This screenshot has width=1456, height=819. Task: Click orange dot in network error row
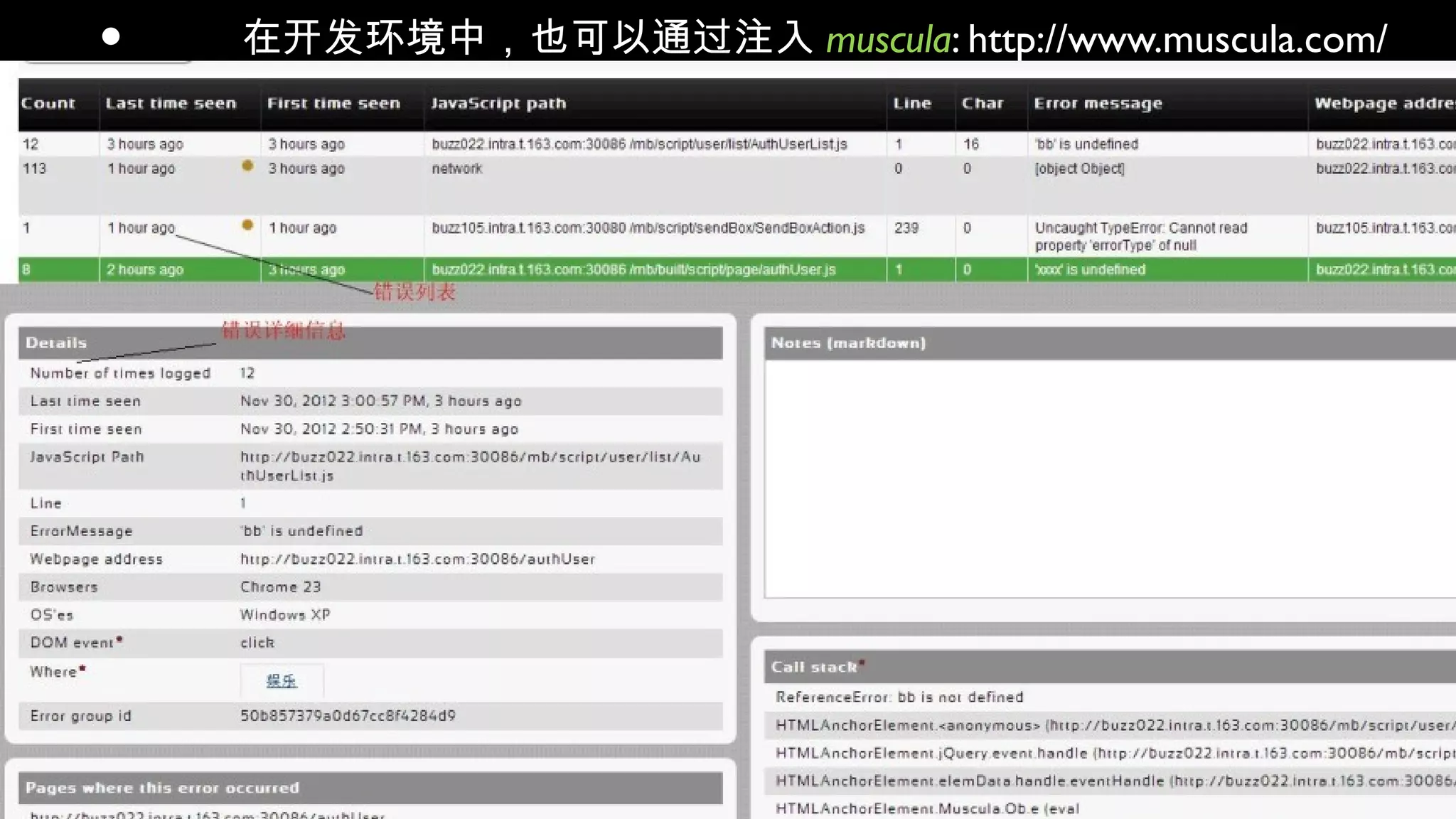pyautogui.click(x=247, y=166)
